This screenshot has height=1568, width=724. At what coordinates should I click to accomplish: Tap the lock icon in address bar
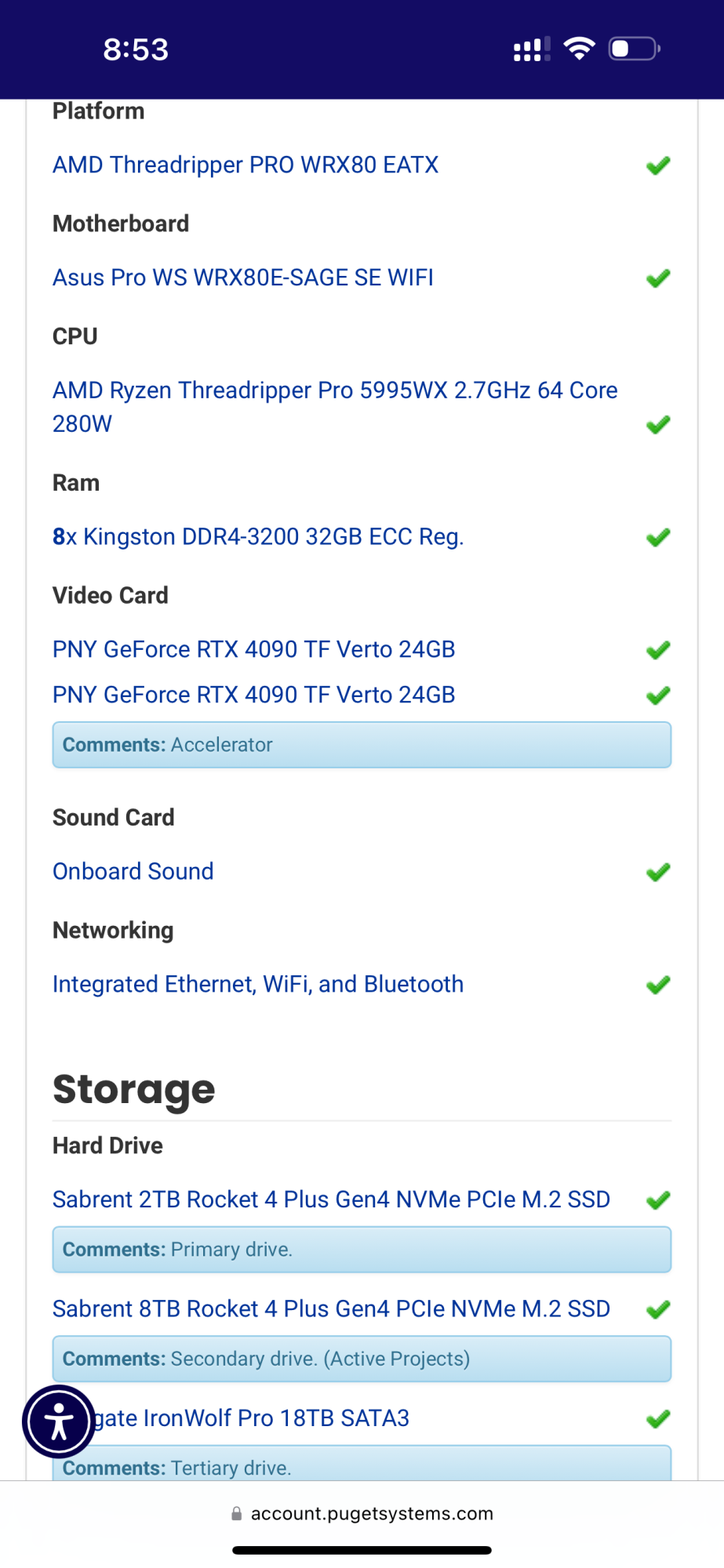pos(236,1513)
